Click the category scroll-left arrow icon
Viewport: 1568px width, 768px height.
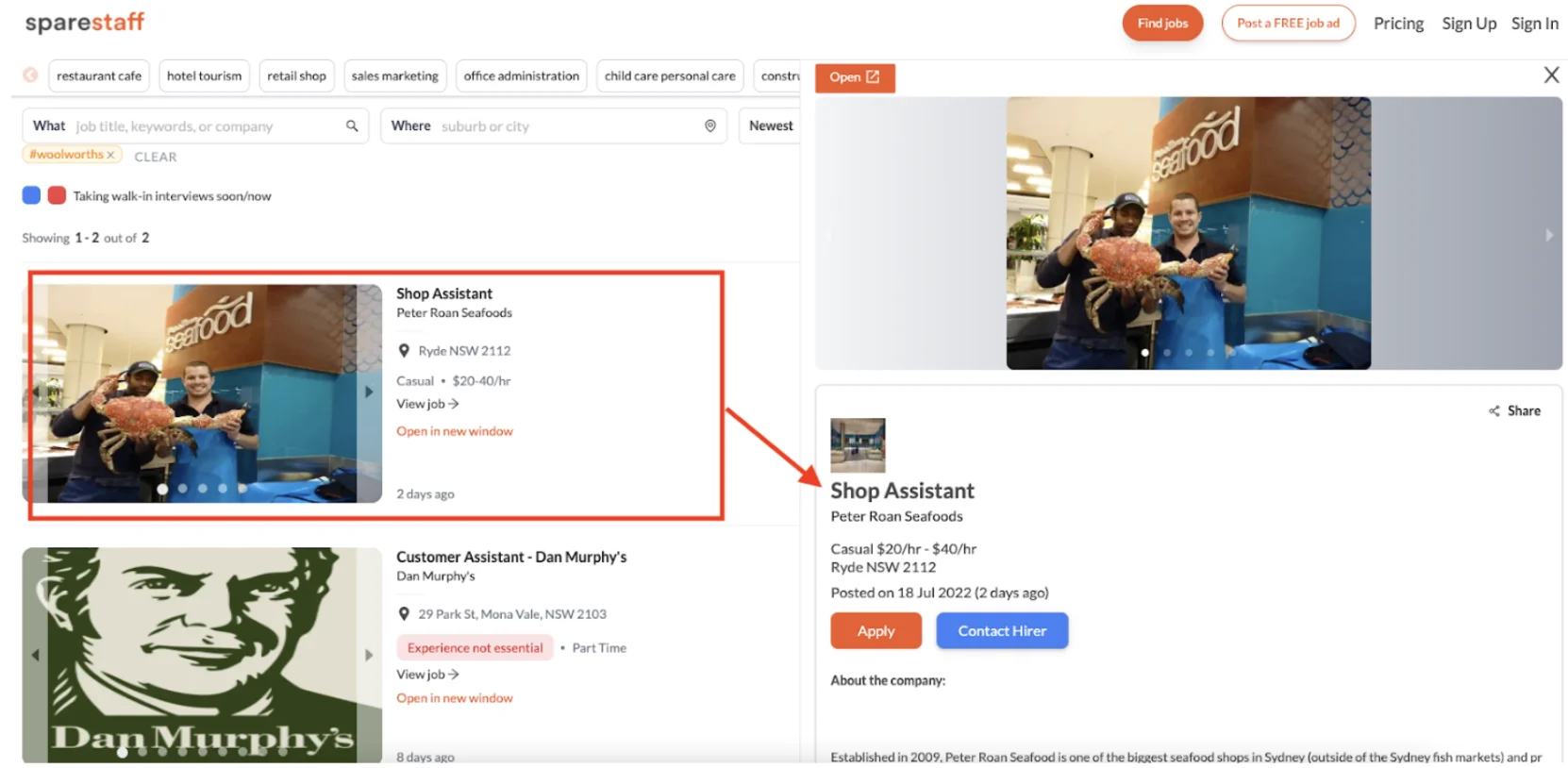coord(30,75)
